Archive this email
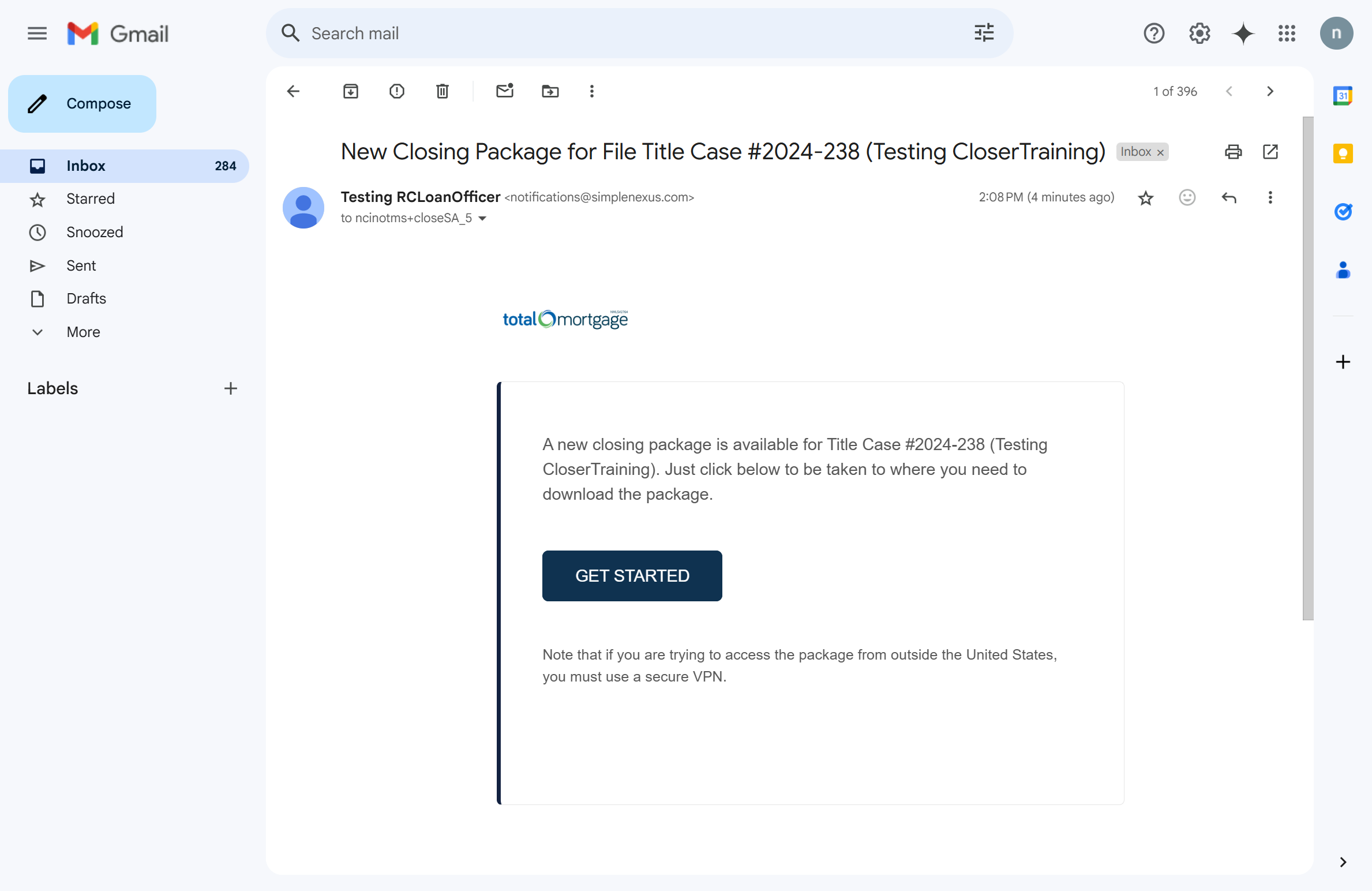 point(350,91)
